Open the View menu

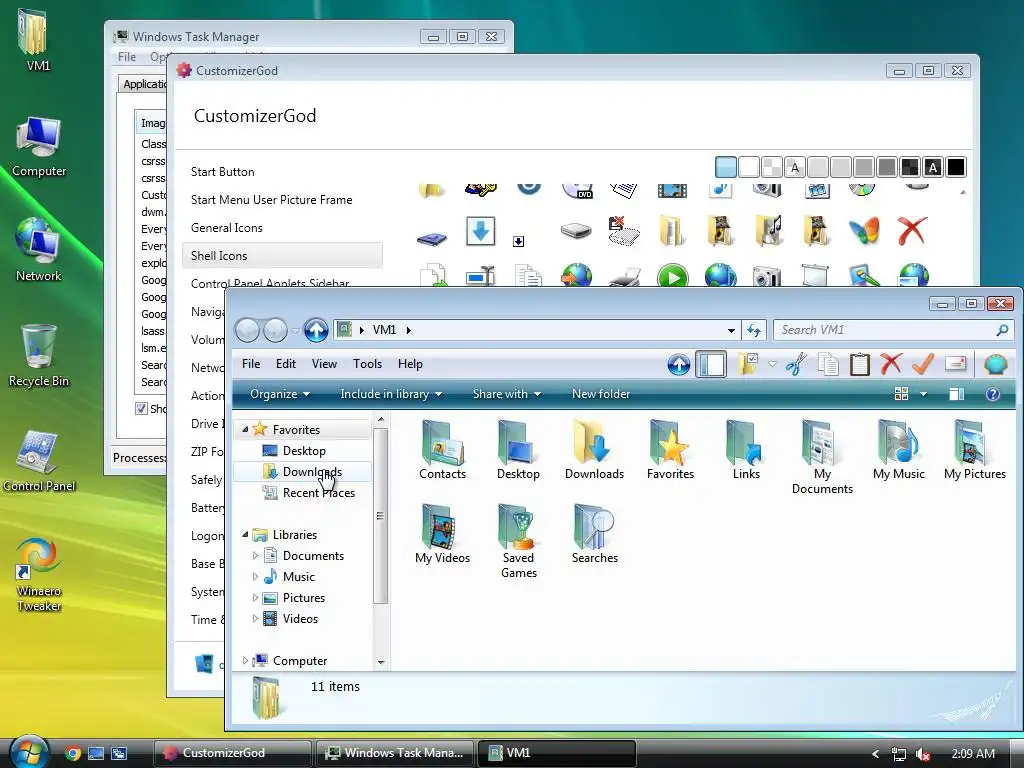[x=324, y=364]
